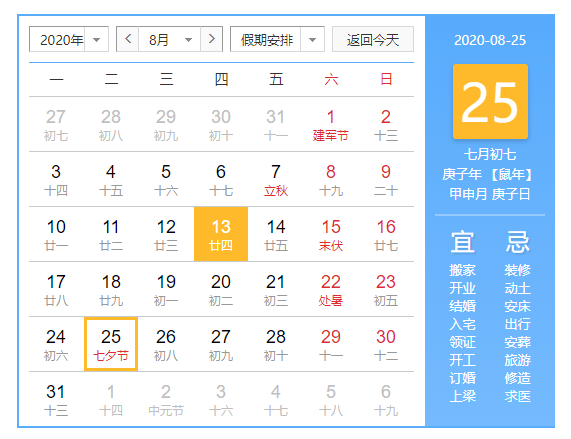Viewport: 571px width, 439px height.
Task: Select September 2 中元节 date
Action: click(166, 399)
